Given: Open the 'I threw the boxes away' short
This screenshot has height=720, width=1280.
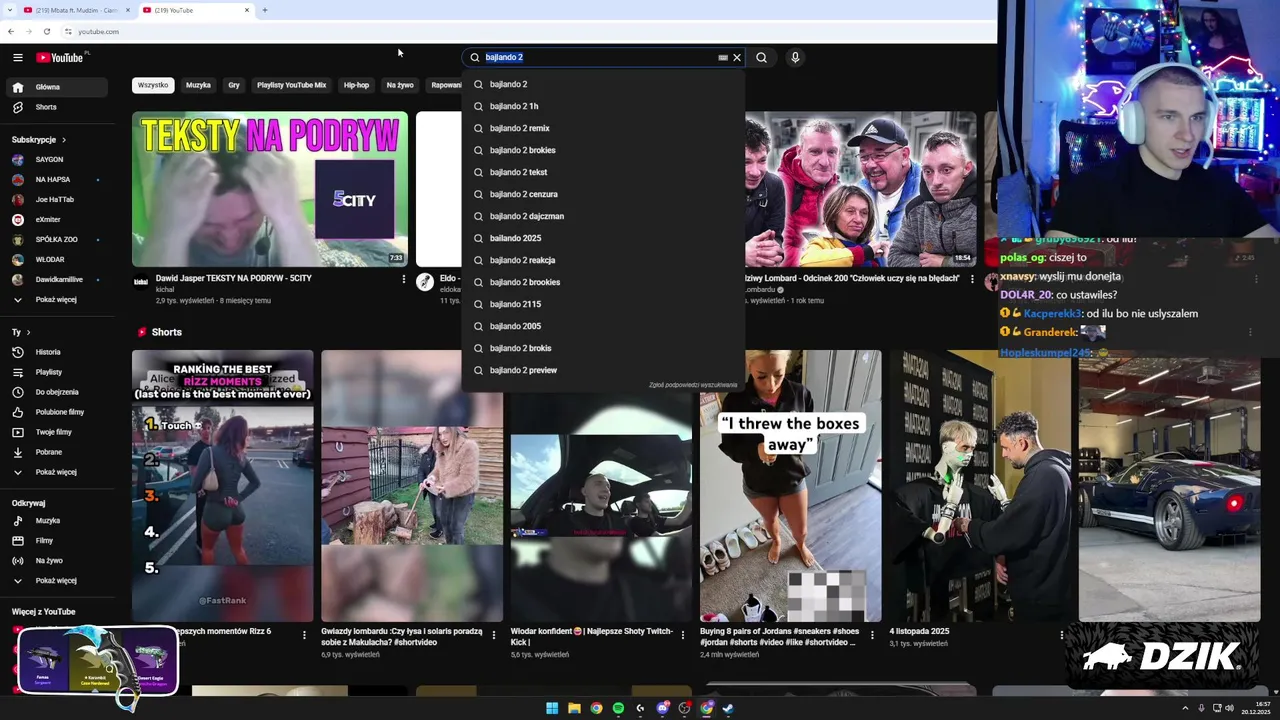Looking at the screenshot, I should [x=790, y=486].
